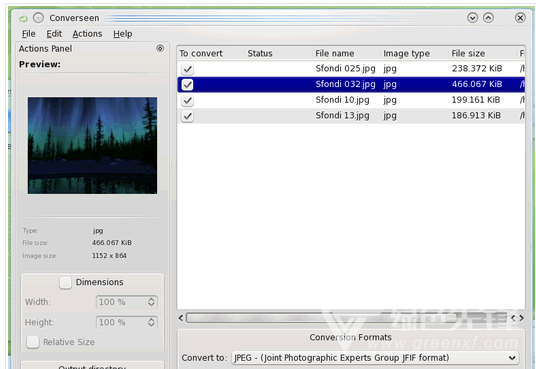
Task: Adjust the Width spinner arrows
Action: pos(151,302)
